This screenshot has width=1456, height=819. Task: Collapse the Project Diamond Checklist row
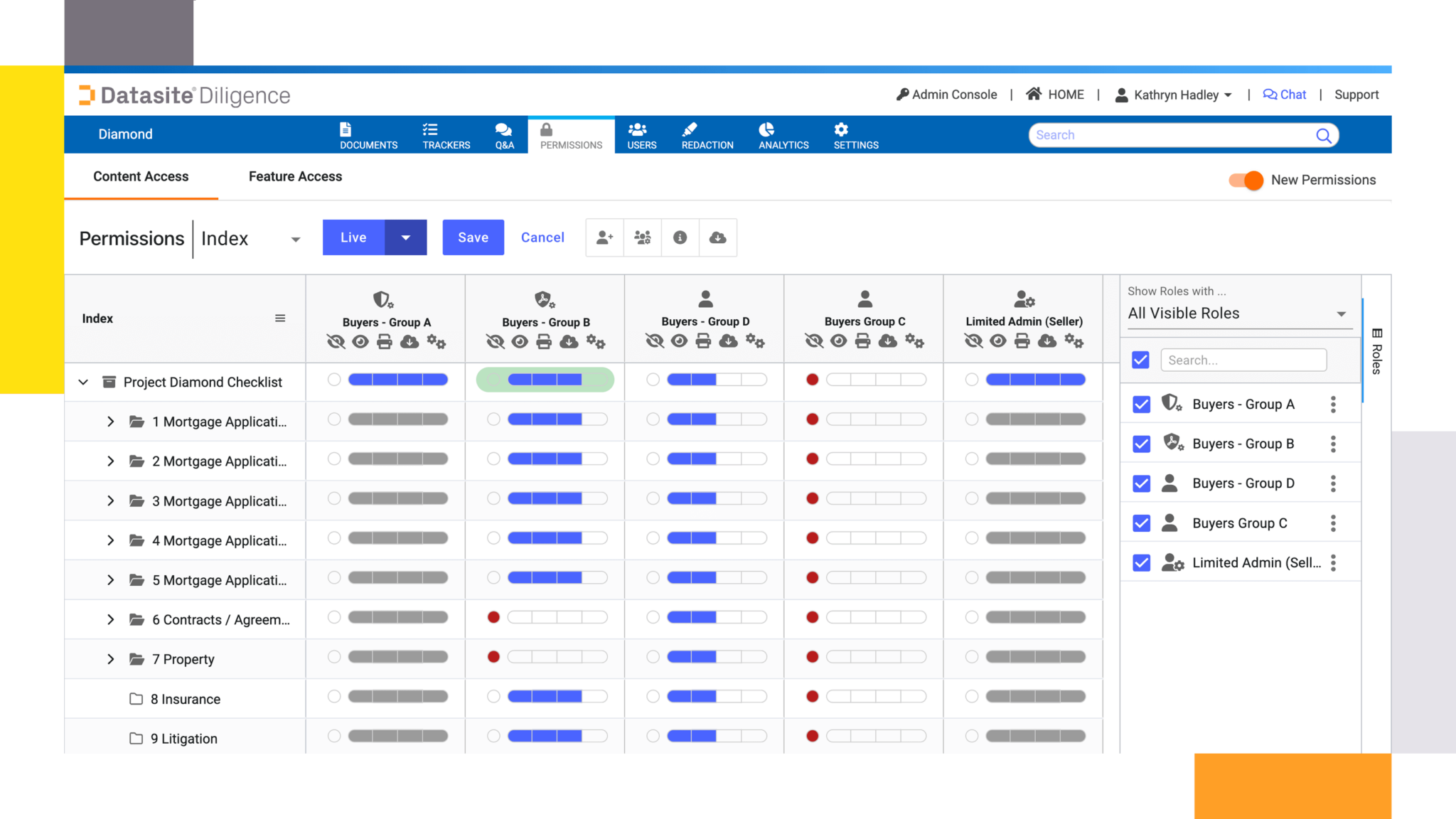(83, 382)
